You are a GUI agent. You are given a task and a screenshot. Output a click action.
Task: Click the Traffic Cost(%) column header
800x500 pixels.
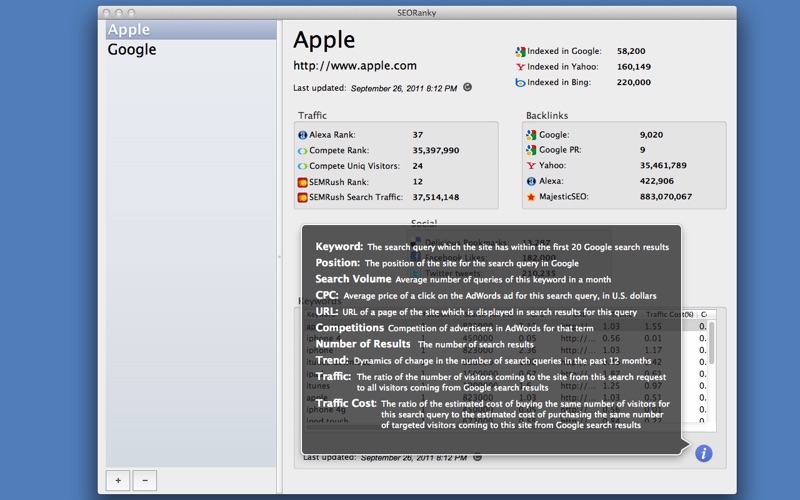tap(669, 314)
